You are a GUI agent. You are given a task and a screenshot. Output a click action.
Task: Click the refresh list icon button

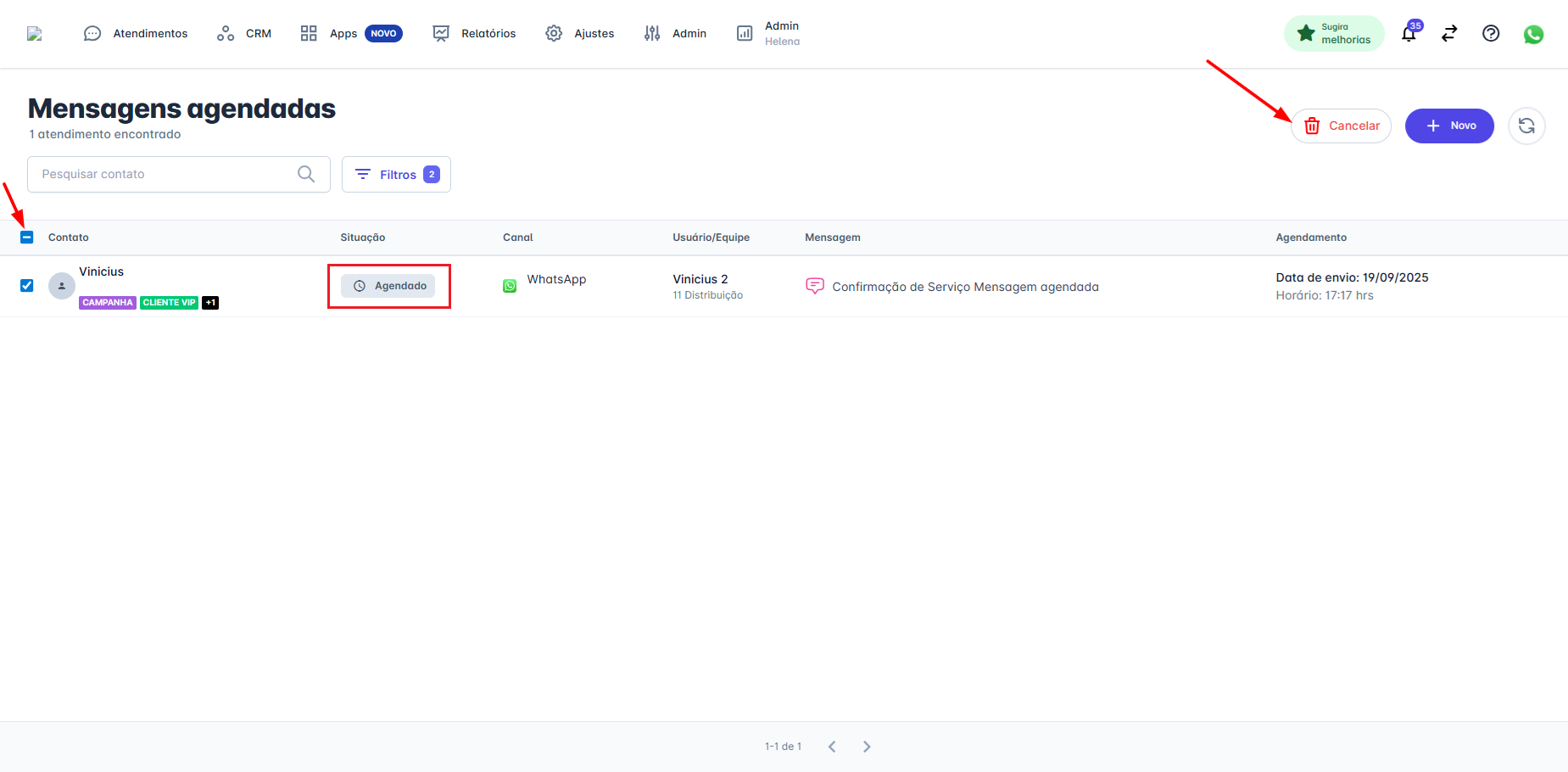click(1526, 126)
